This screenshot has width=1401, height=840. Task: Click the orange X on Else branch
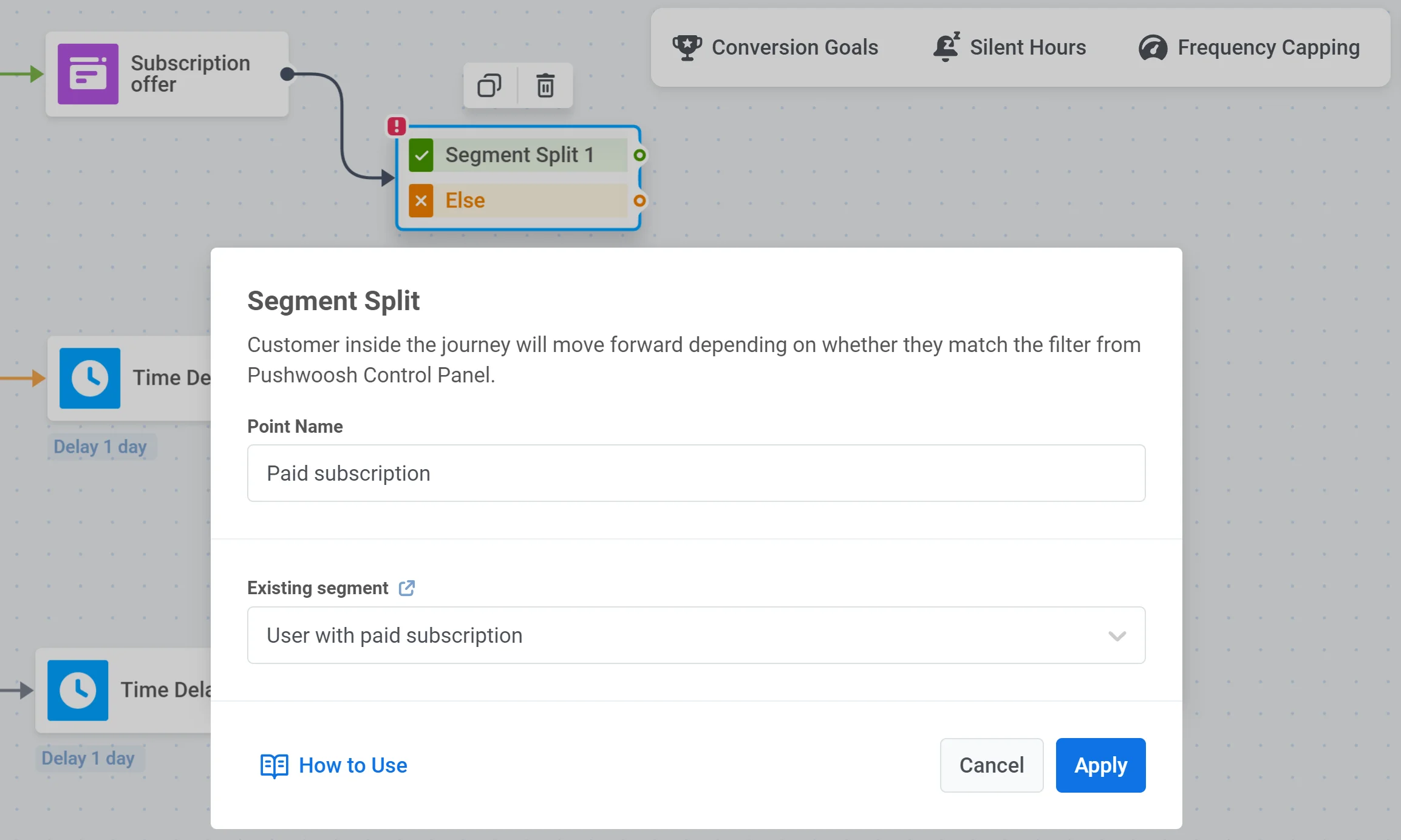coord(421,201)
